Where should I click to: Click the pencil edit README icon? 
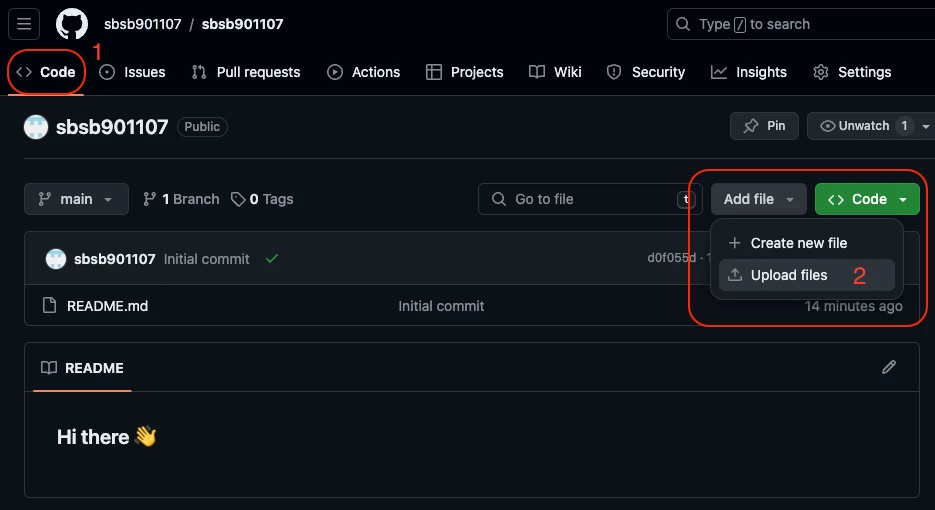tap(888, 367)
